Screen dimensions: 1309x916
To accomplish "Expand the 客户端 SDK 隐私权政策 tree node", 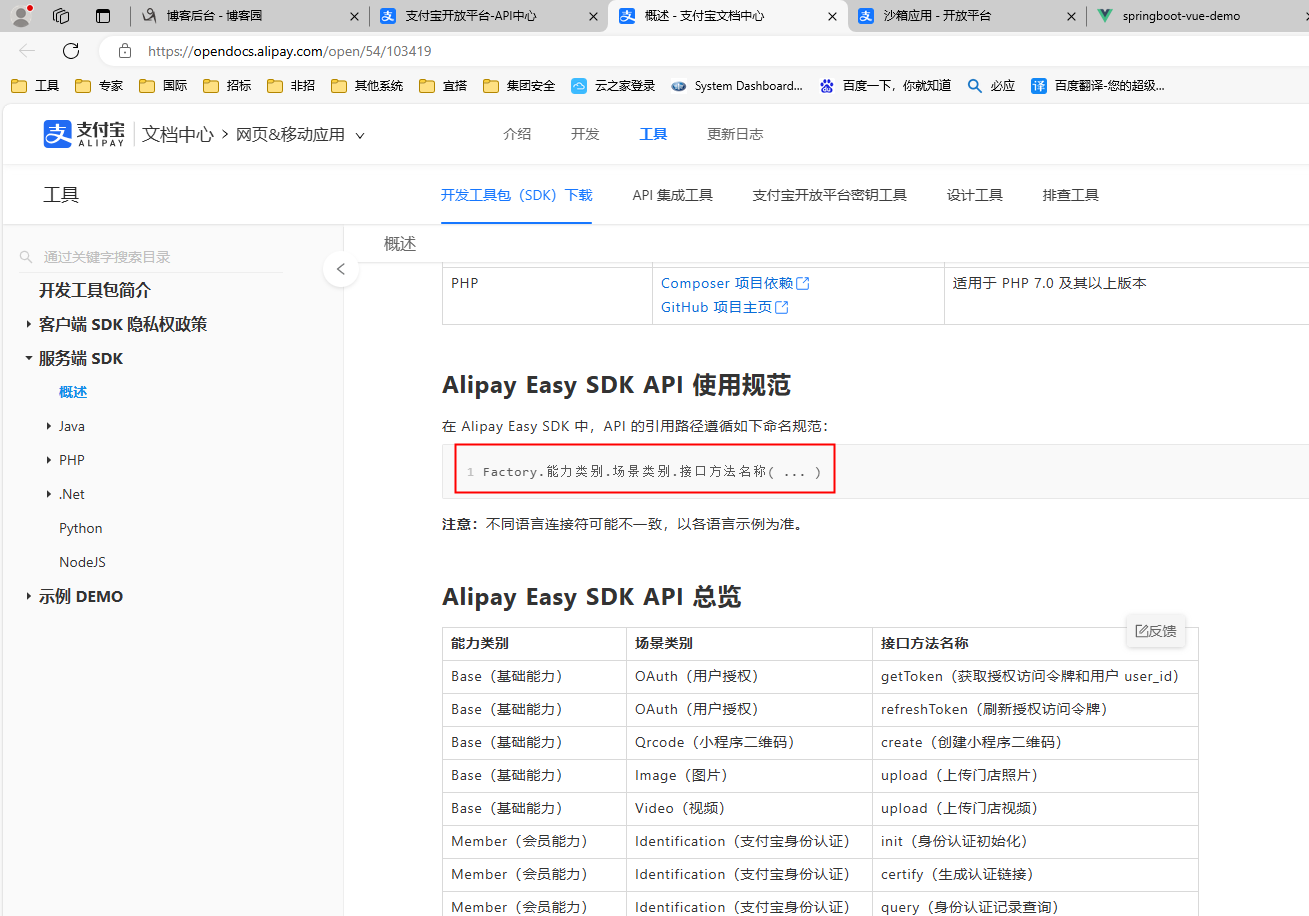I will pyautogui.click(x=28, y=324).
